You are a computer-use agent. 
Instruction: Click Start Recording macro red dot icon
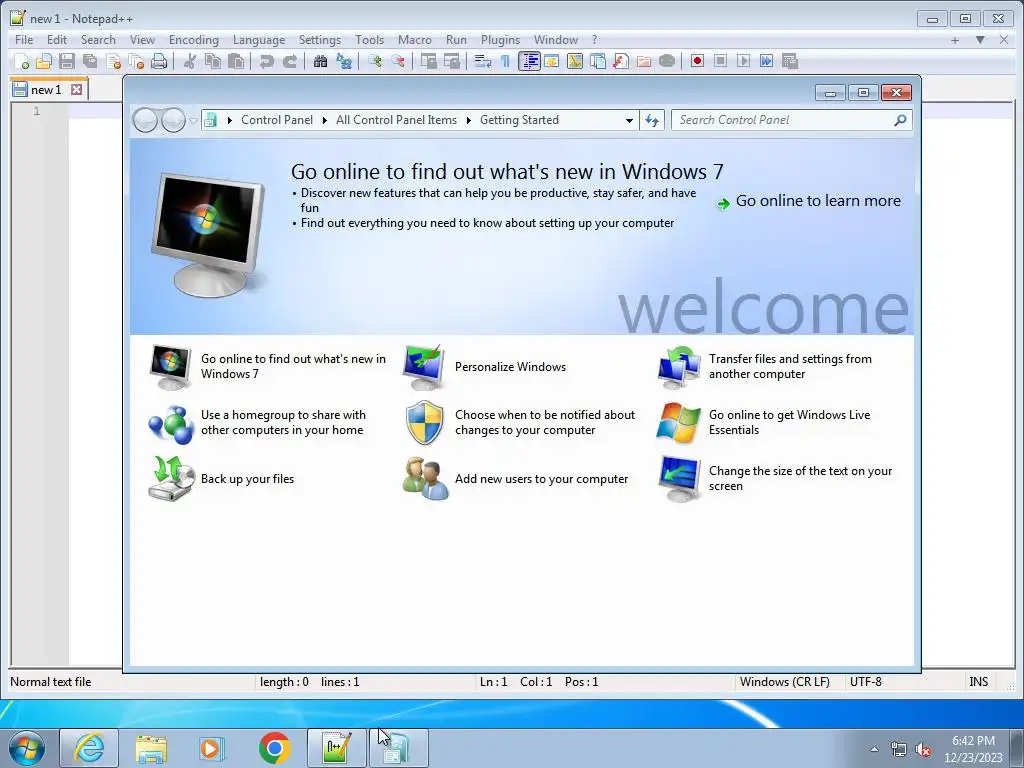coord(697,61)
